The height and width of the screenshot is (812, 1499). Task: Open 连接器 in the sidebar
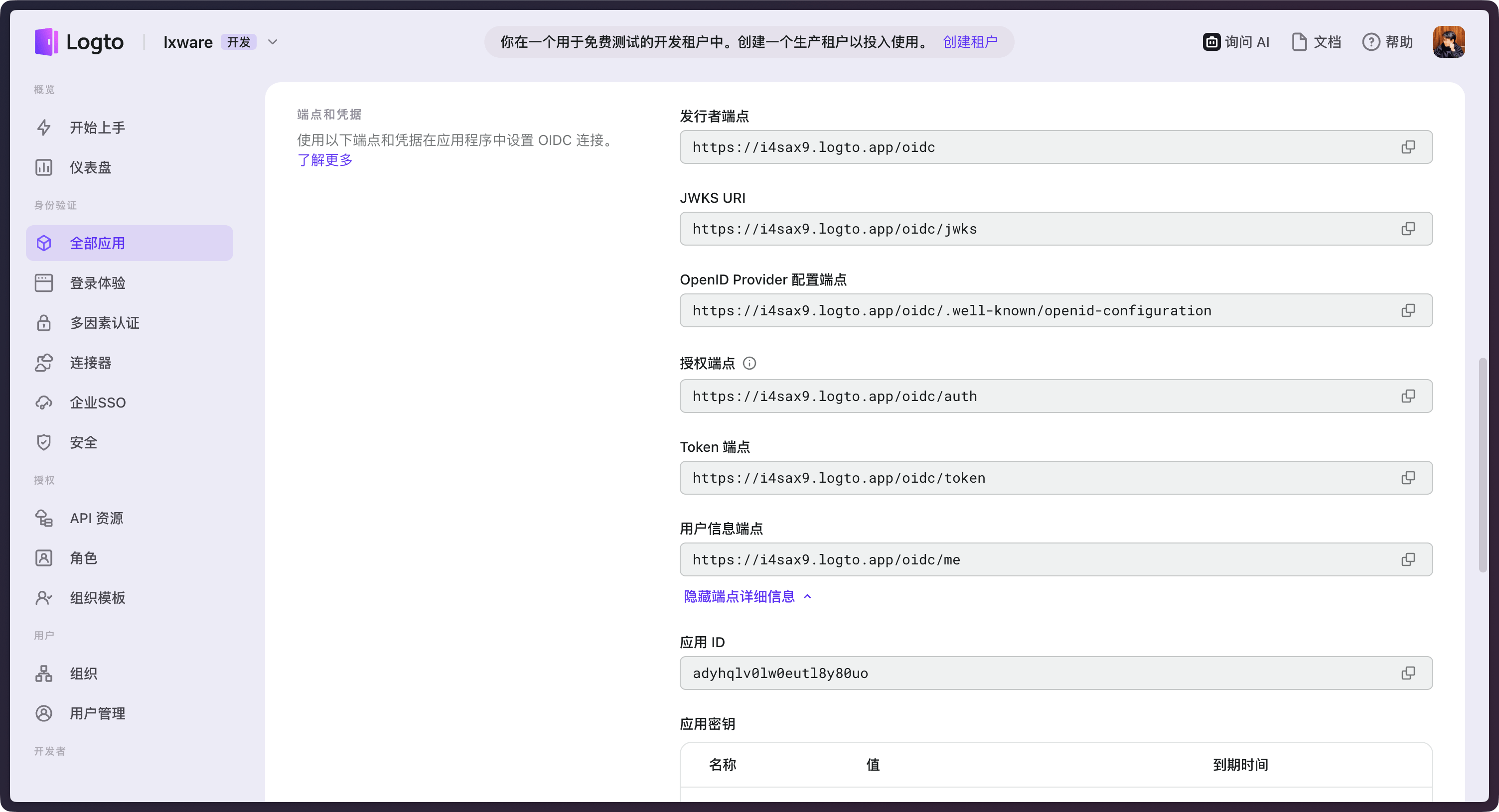click(90, 363)
